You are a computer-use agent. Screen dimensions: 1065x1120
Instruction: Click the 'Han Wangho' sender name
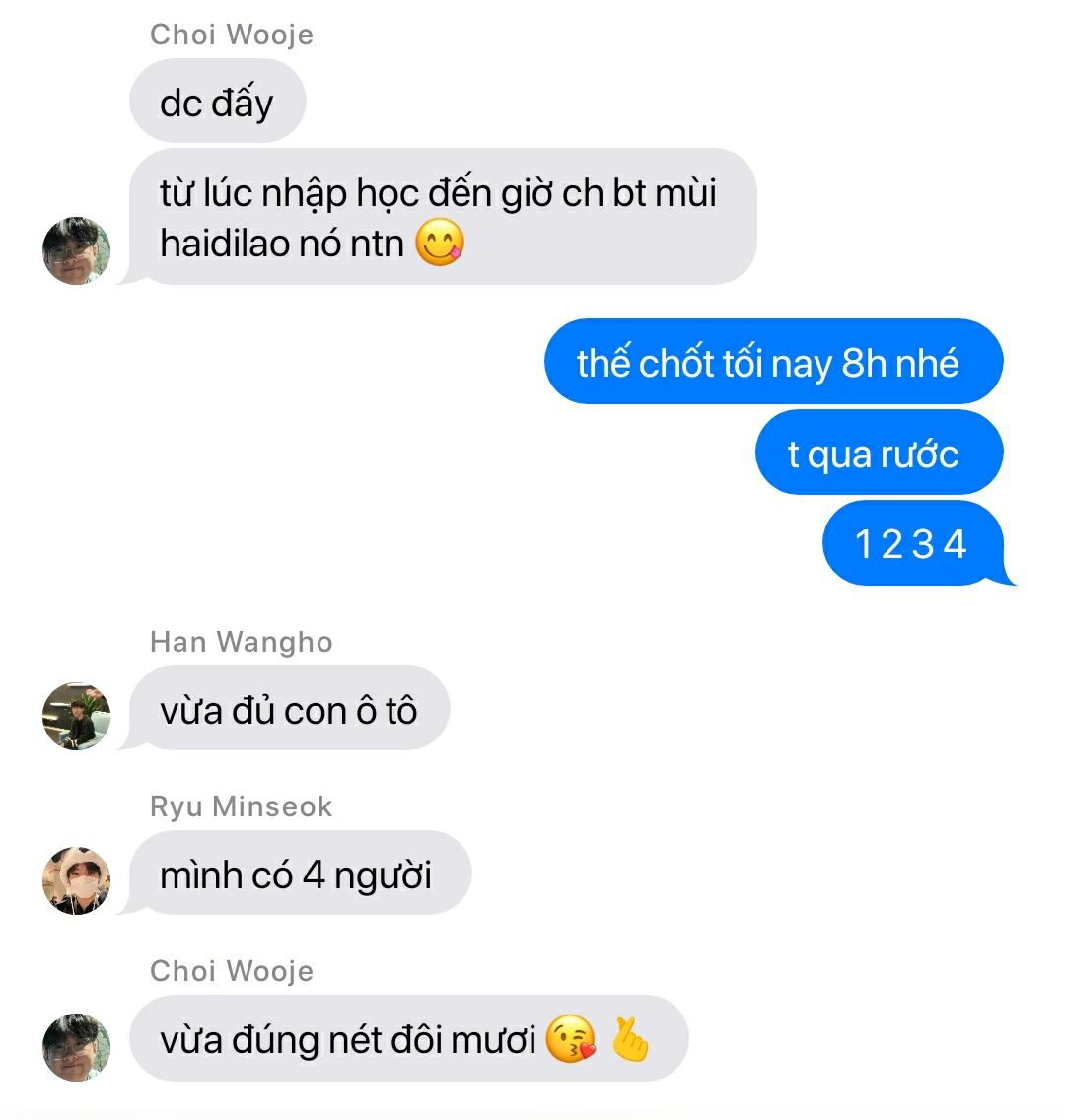pos(242,642)
